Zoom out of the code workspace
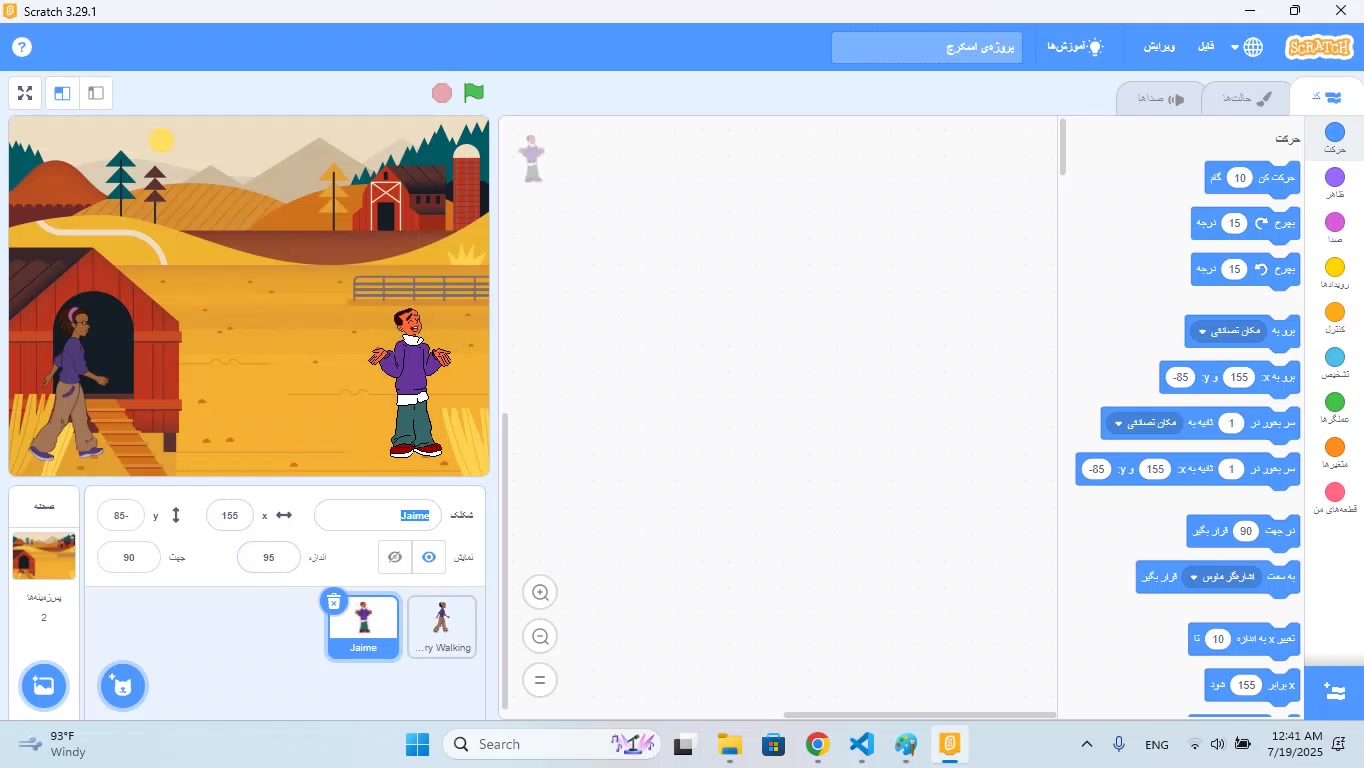This screenshot has height=768, width=1364. [x=540, y=637]
